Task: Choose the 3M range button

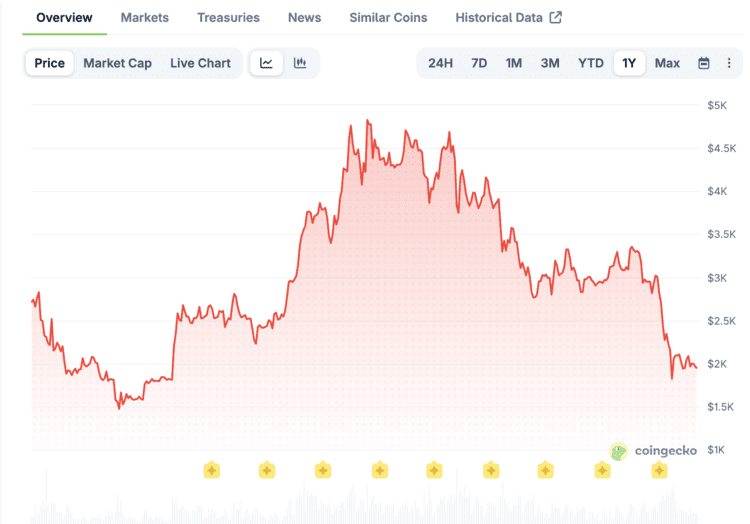Action: [550, 63]
